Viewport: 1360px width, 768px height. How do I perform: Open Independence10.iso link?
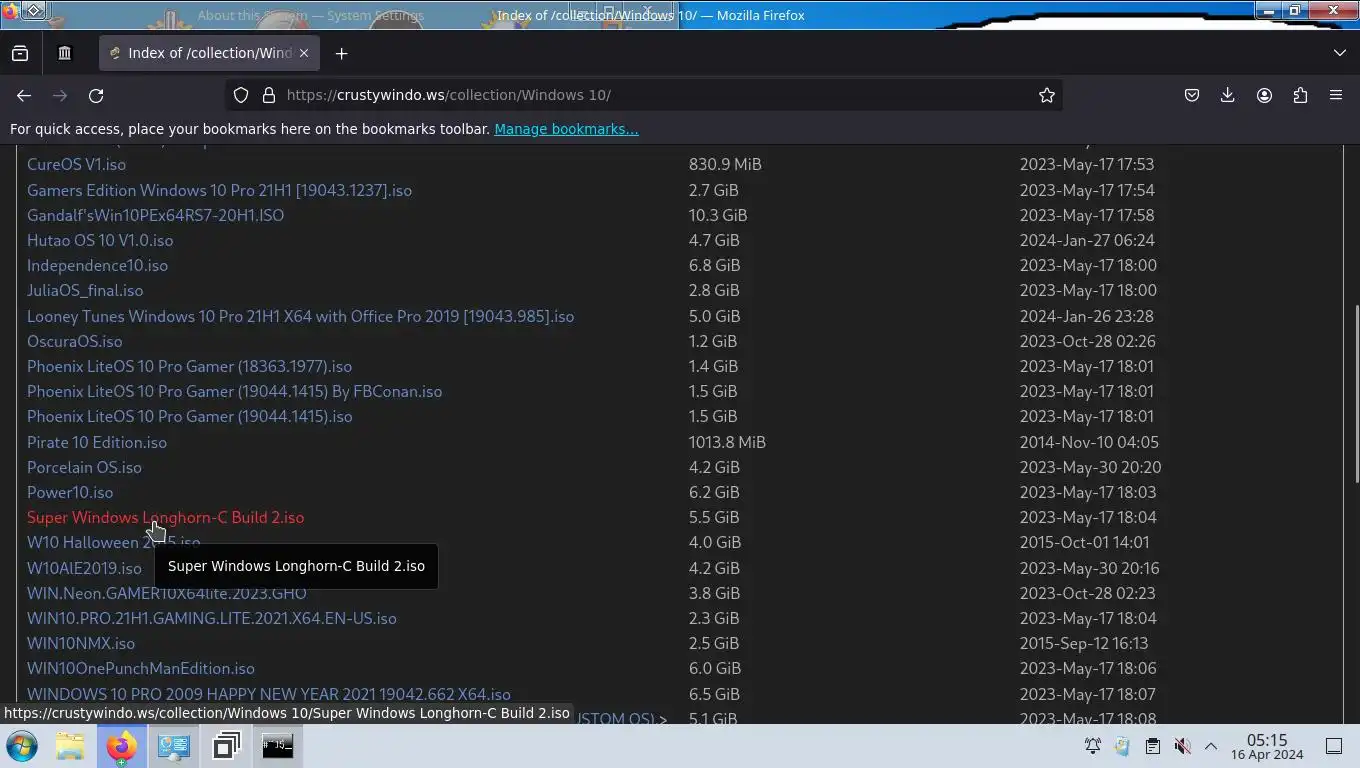click(x=97, y=265)
